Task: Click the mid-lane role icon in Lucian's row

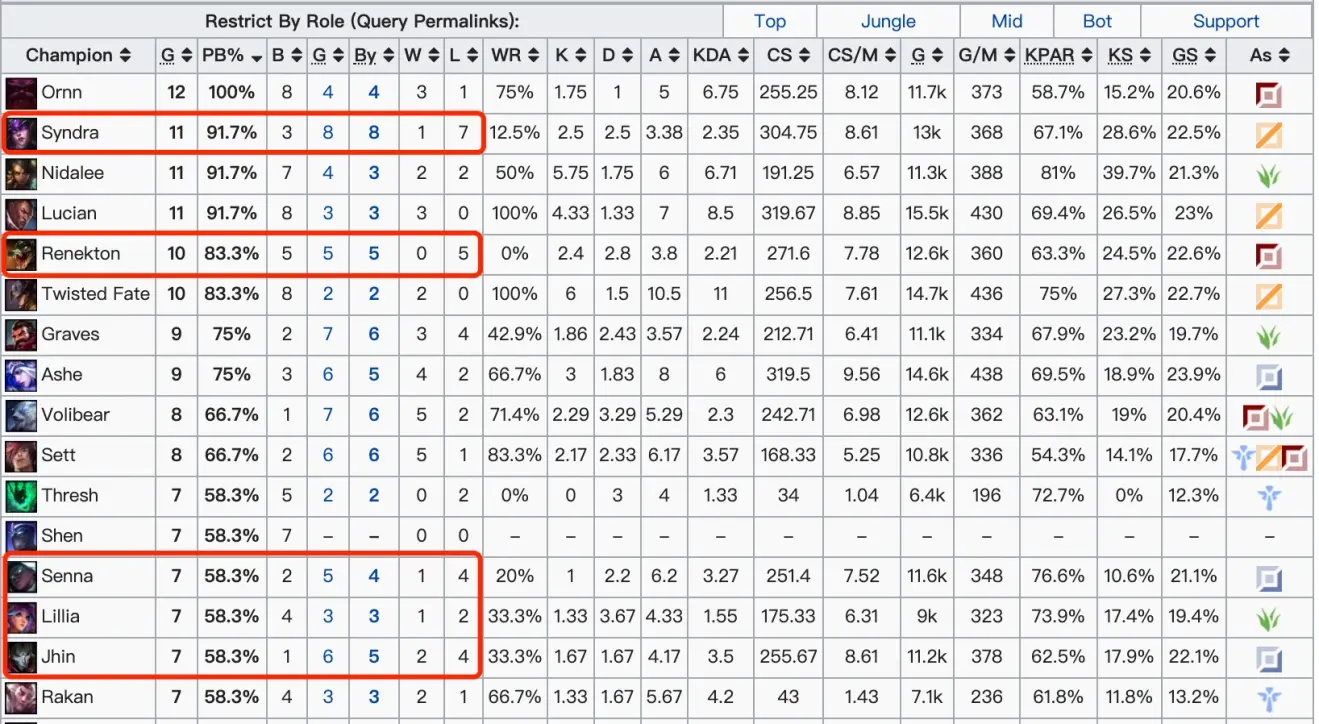Action: click(x=1269, y=214)
